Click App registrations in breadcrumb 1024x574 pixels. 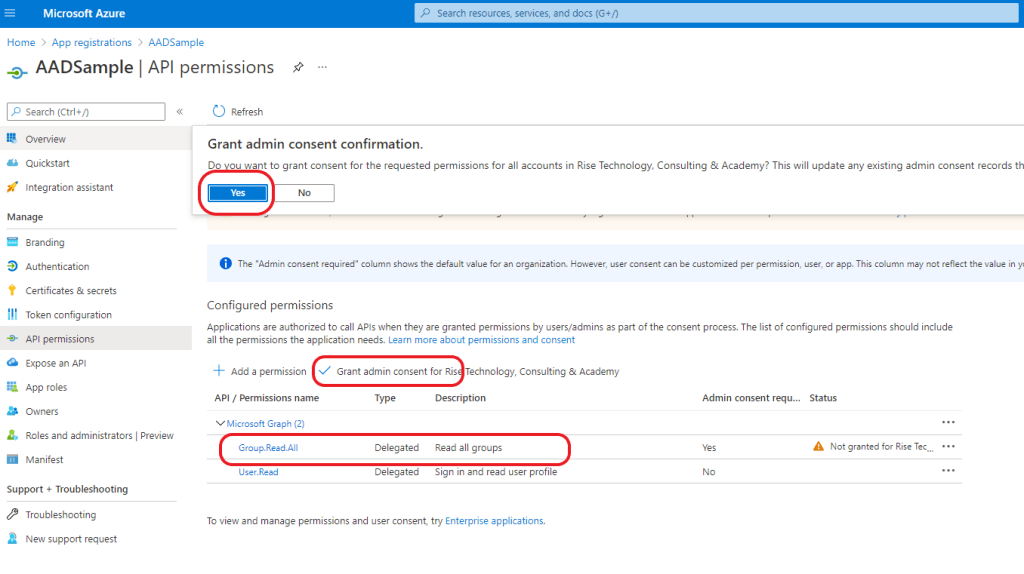(x=91, y=43)
